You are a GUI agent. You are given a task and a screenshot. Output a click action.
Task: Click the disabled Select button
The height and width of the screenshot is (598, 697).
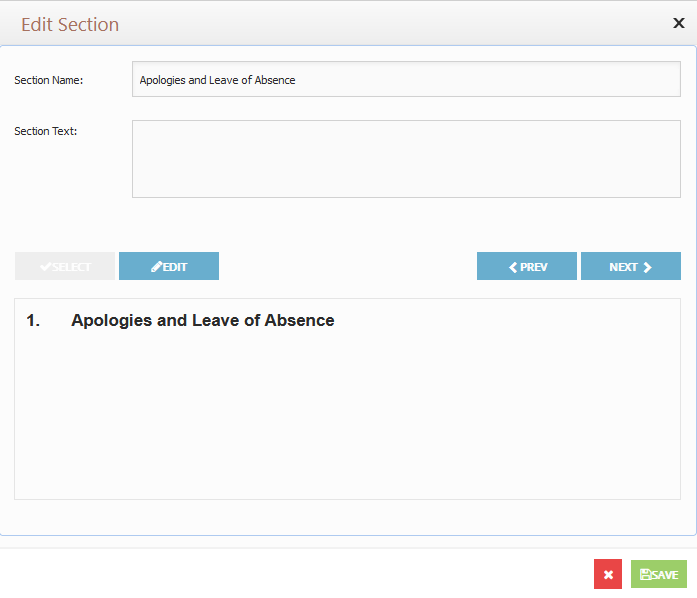pyautogui.click(x=65, y=266)
